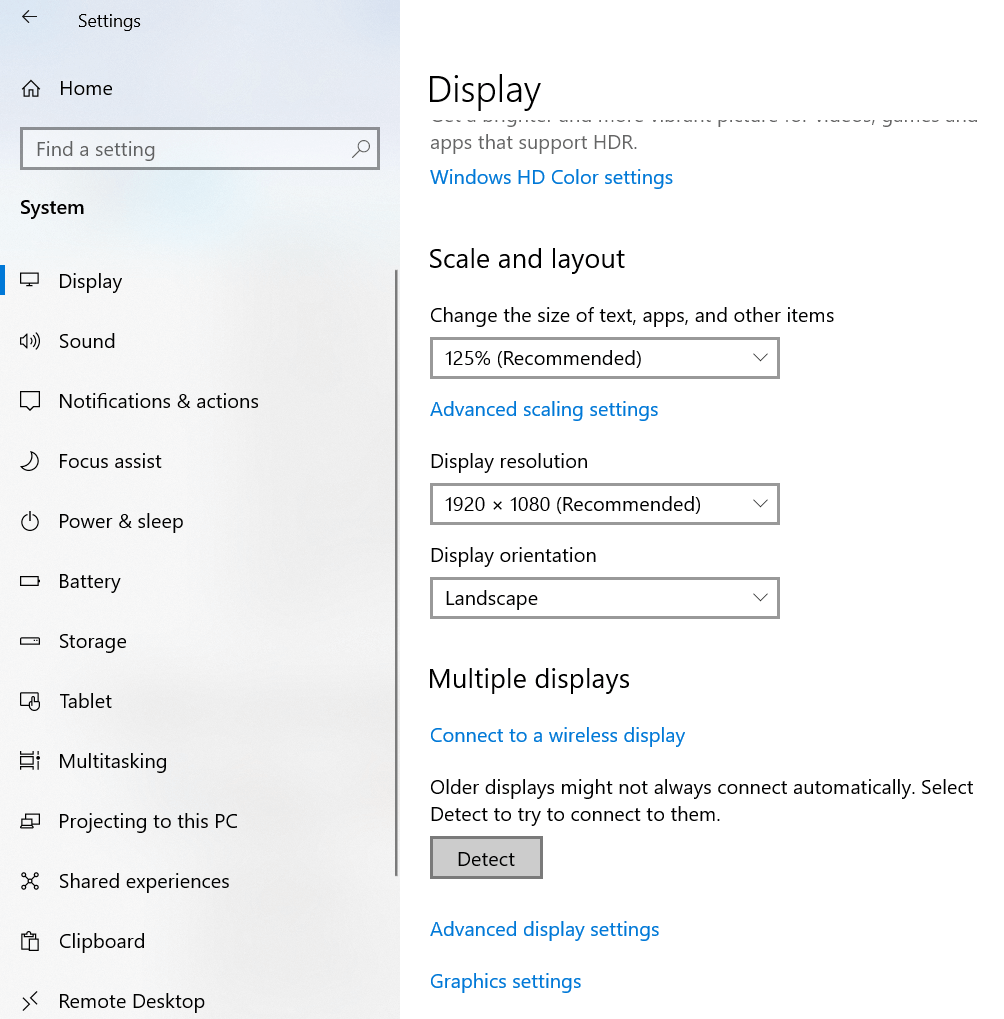Go to Multitasking settings
1004x1019 pixels.
[x=112, y=761]
